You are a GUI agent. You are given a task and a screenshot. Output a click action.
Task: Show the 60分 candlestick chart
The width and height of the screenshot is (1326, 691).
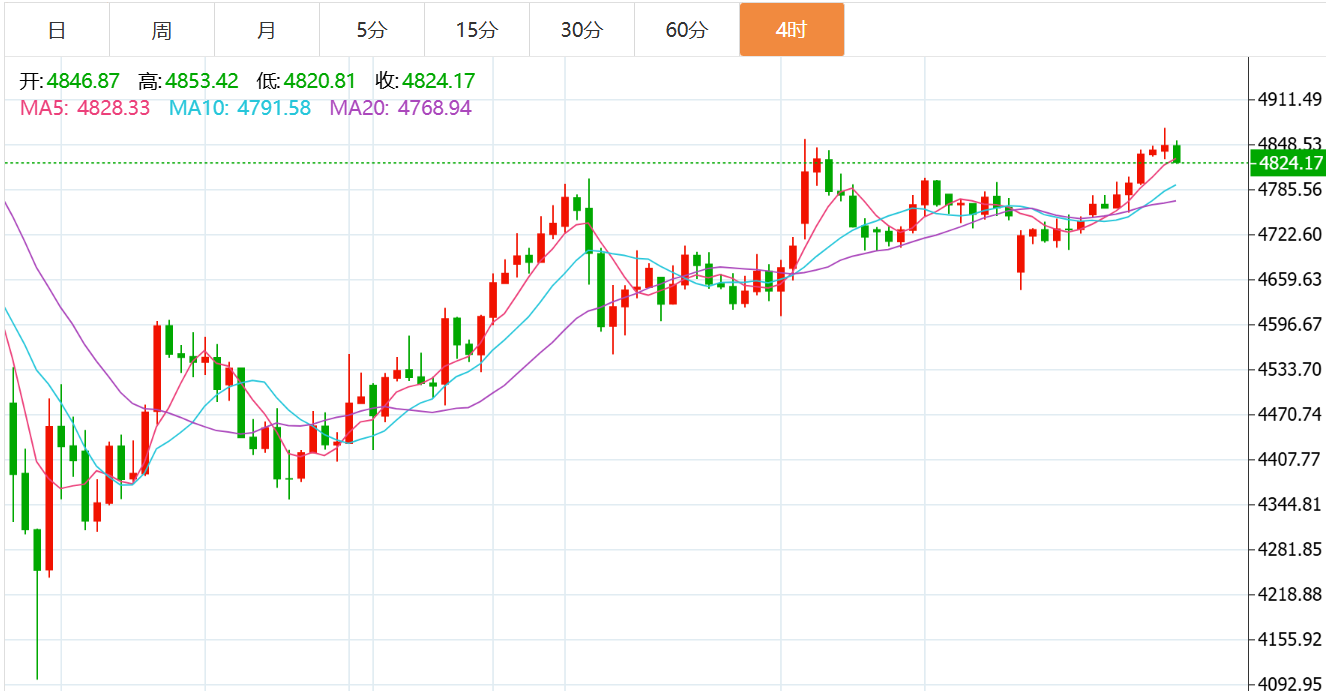pos(686,30)
